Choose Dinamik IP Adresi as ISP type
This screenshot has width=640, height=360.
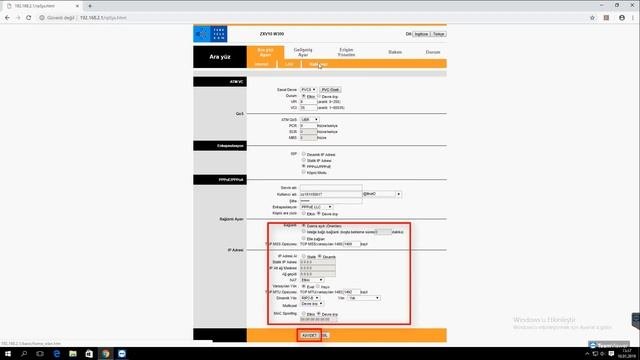click(304, 154)
